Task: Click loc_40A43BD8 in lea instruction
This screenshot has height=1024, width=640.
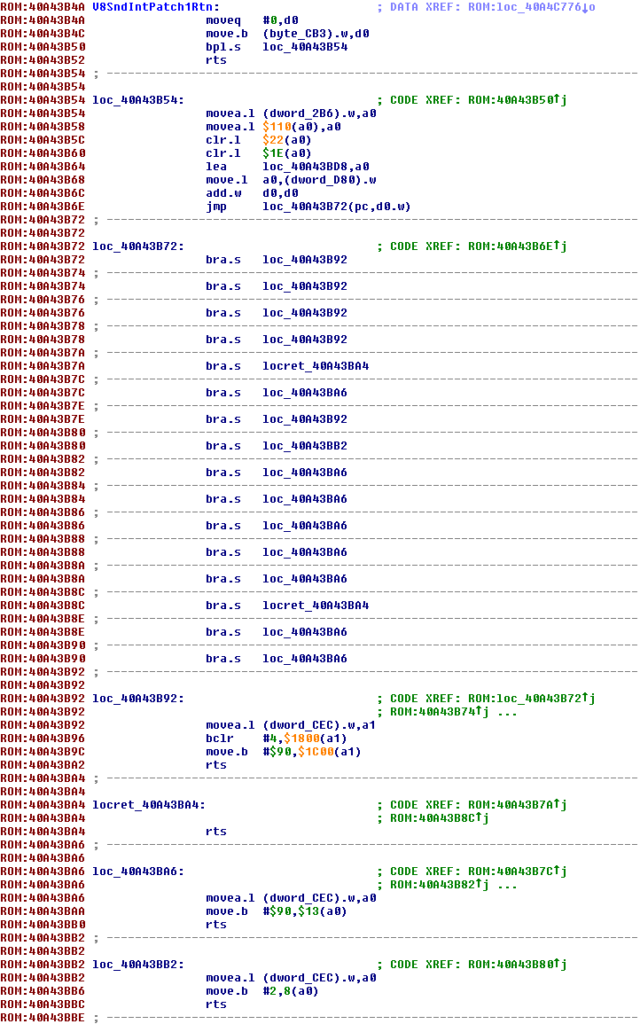Action: 305,167
